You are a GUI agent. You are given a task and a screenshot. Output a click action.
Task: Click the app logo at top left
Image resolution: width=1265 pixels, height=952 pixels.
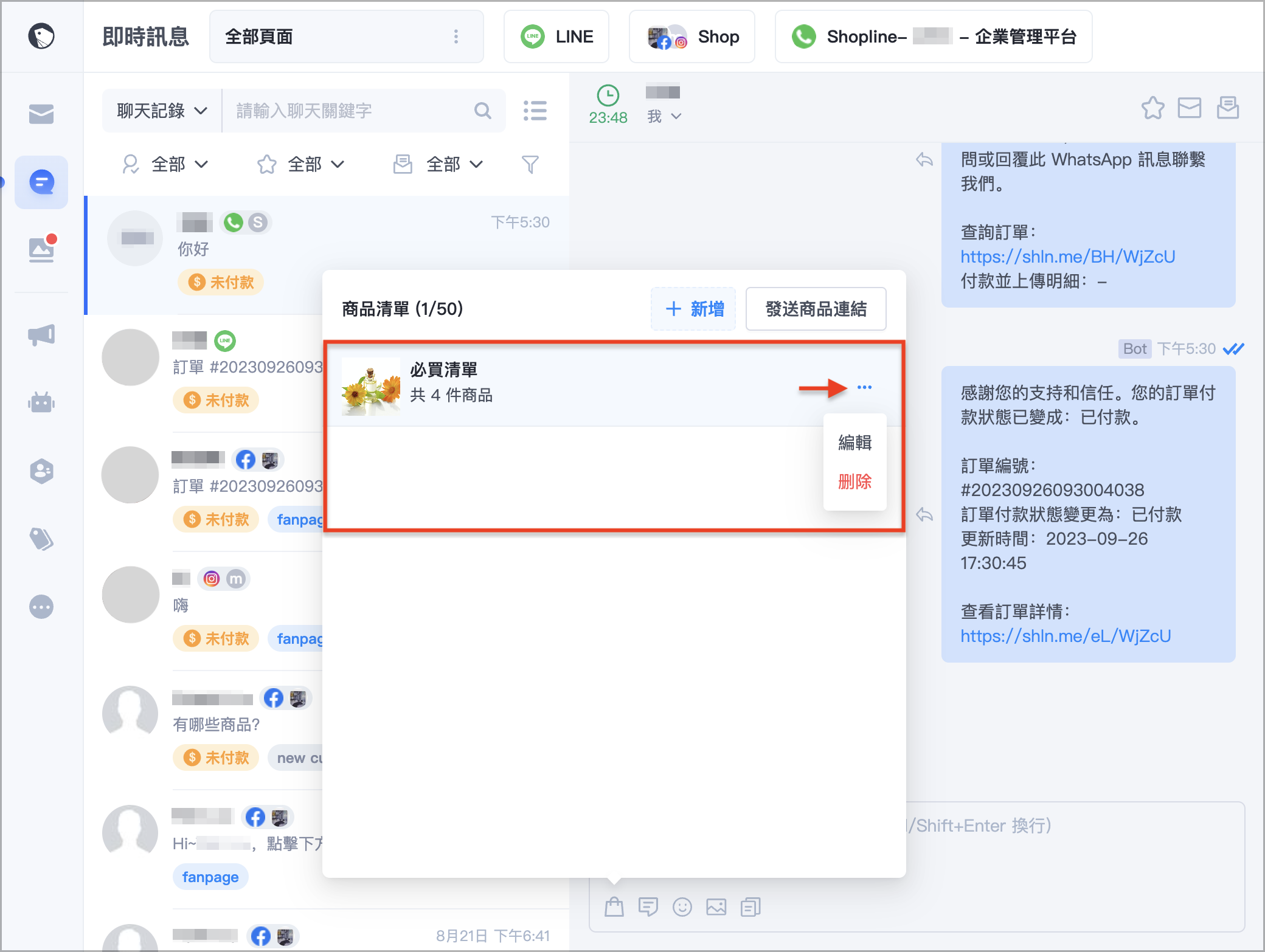(41, 36)
